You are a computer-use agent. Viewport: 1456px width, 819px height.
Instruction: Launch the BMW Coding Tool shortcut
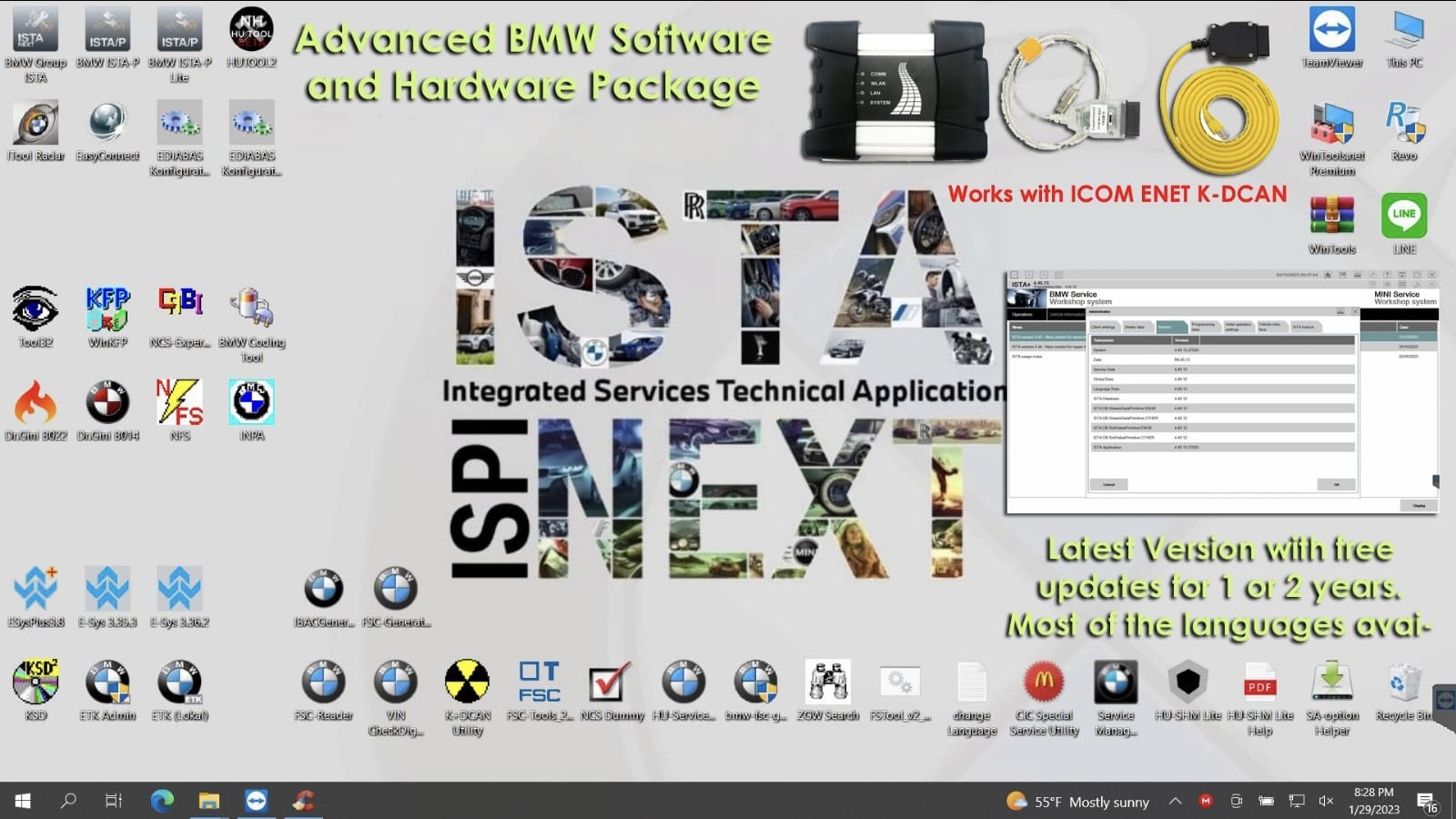tap(251, 309)
